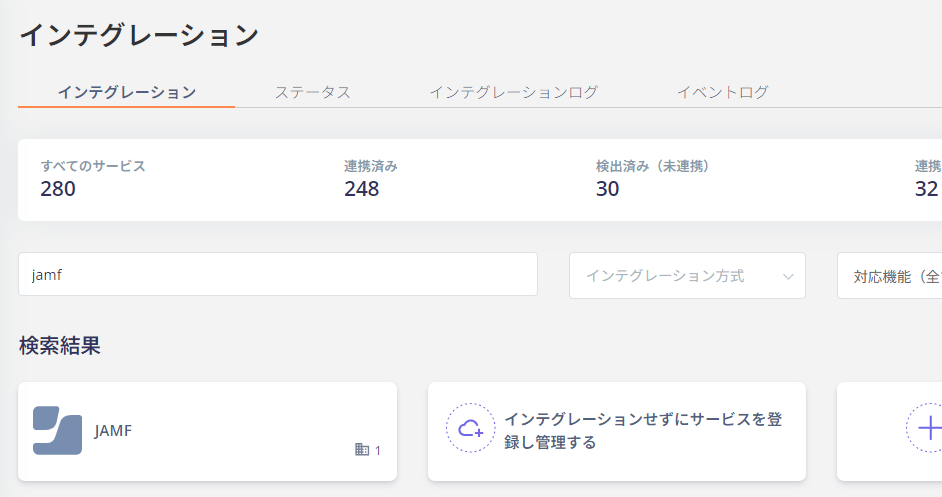Open the 対応機能 filter dropdown
This screenshot has height=497, width=942.
click(x=890, y=276)
